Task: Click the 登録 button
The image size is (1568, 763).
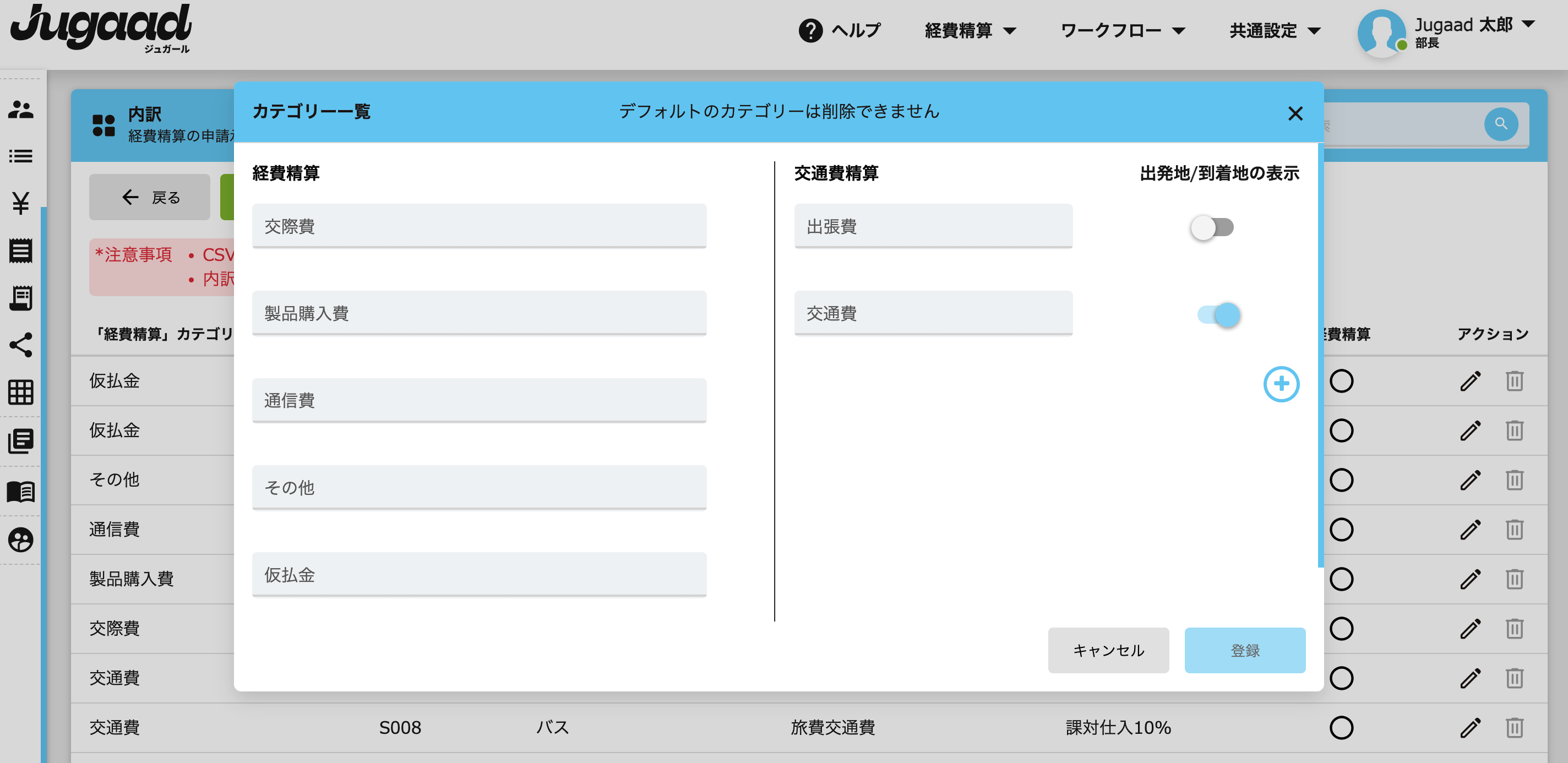Action: pos(1244,651)
